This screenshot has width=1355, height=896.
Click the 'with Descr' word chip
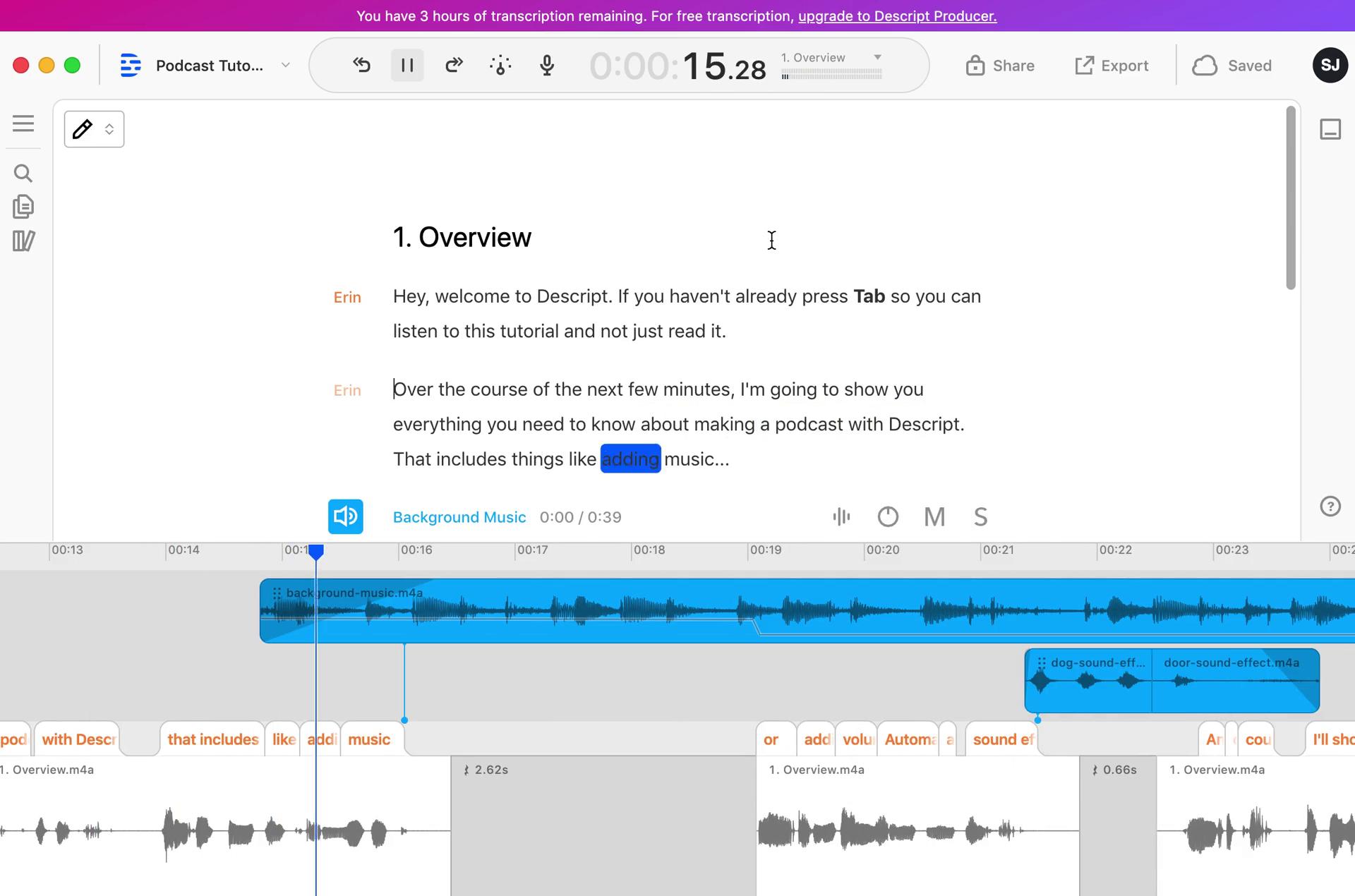click(78, 739)
